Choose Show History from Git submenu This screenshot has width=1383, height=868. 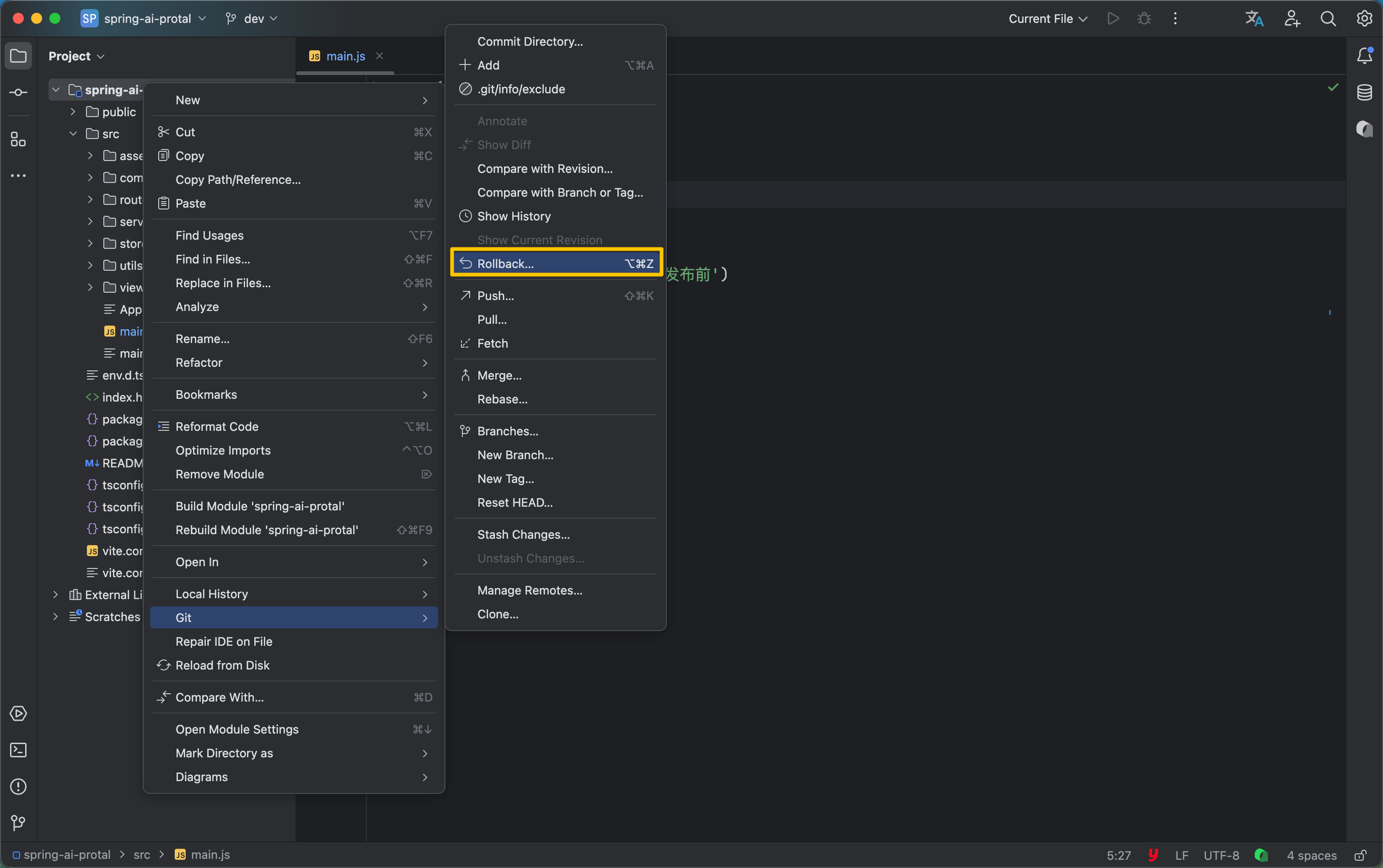(514, 216)
